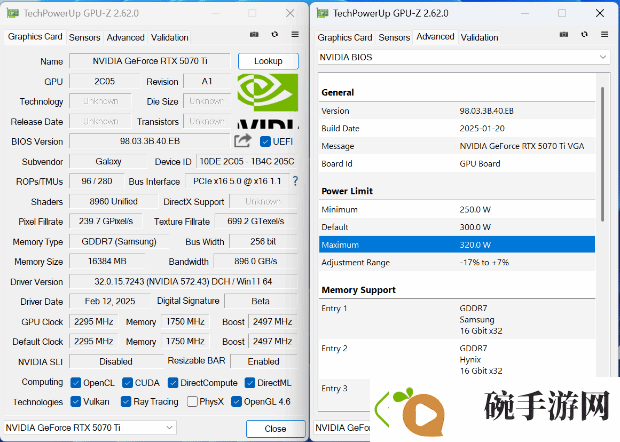This screenshot has height=442, width=620.
Task: Open the NVIDIA BIOS dropdown in Advanced tab
Action: (x=464, y=57)
